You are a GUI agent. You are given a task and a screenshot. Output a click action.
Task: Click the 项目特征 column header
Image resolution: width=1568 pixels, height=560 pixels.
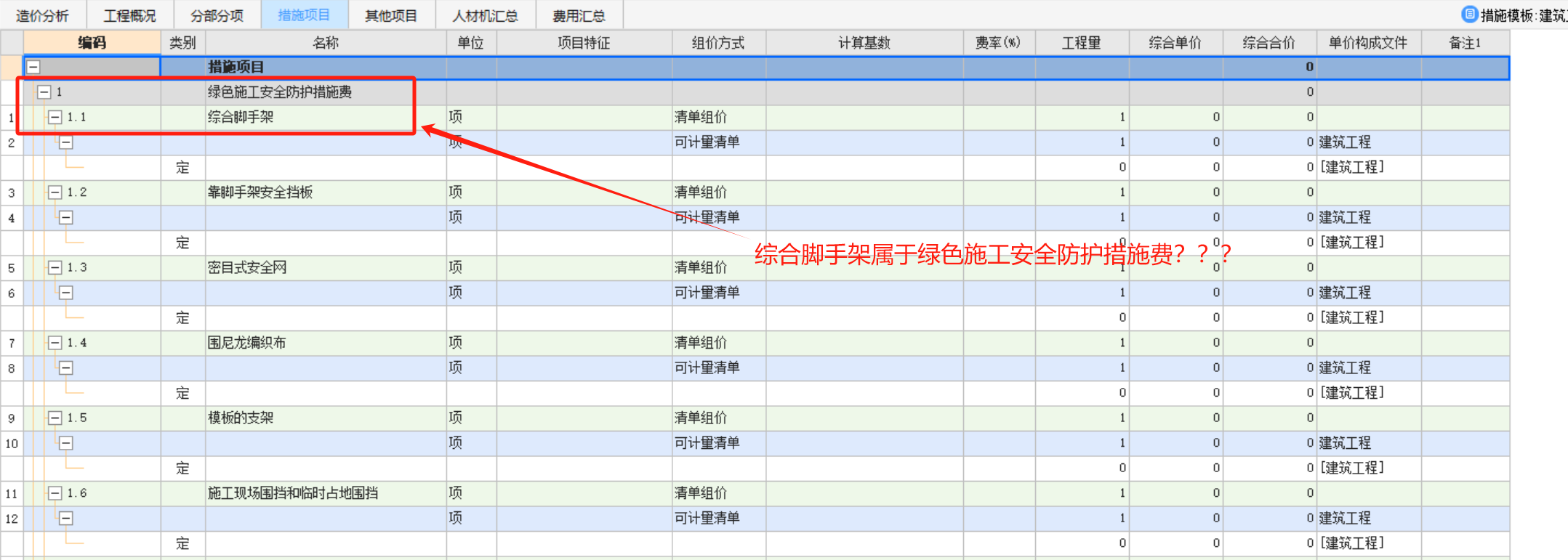584,43
